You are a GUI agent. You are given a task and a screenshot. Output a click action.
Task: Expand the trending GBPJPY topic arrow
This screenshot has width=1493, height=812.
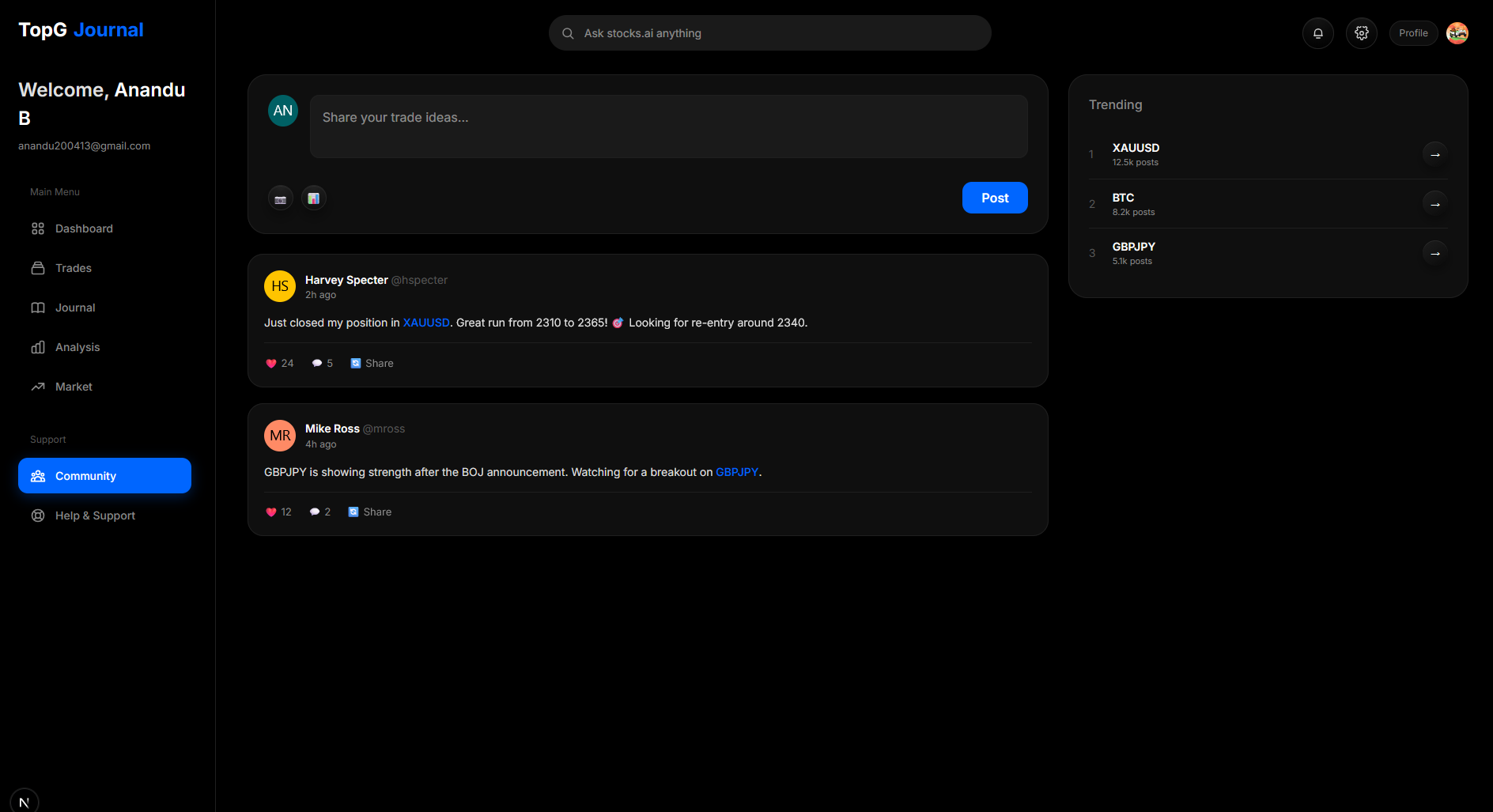click(1435, 253)
